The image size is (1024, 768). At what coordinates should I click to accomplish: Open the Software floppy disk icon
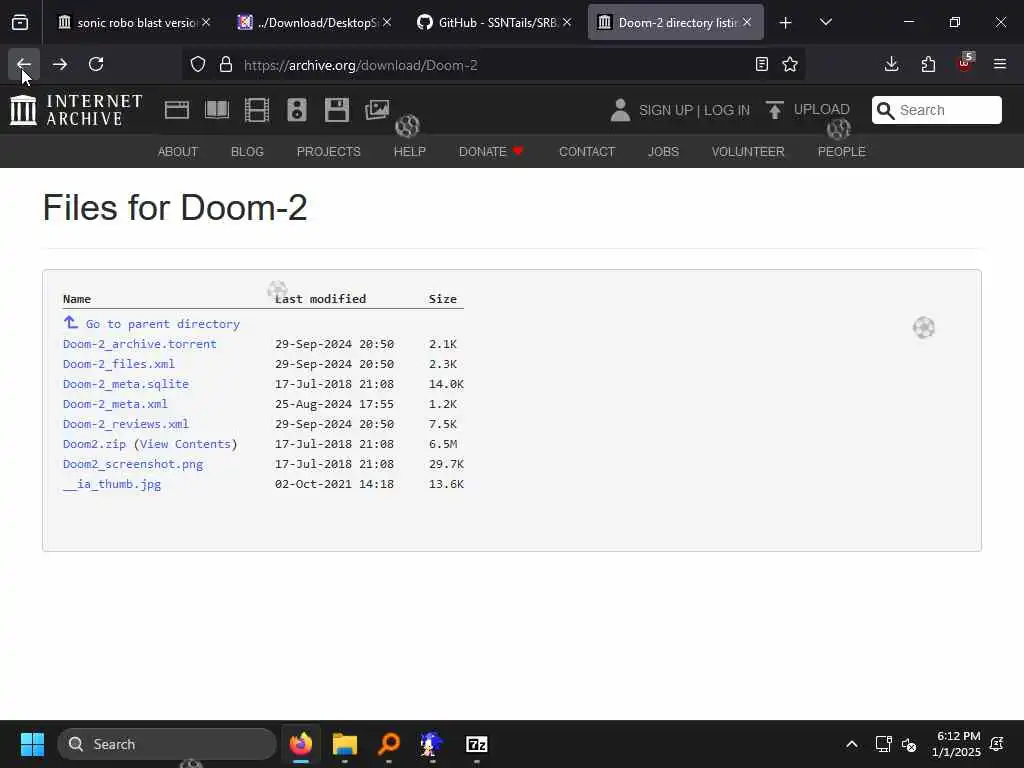(x=337, y=110)
